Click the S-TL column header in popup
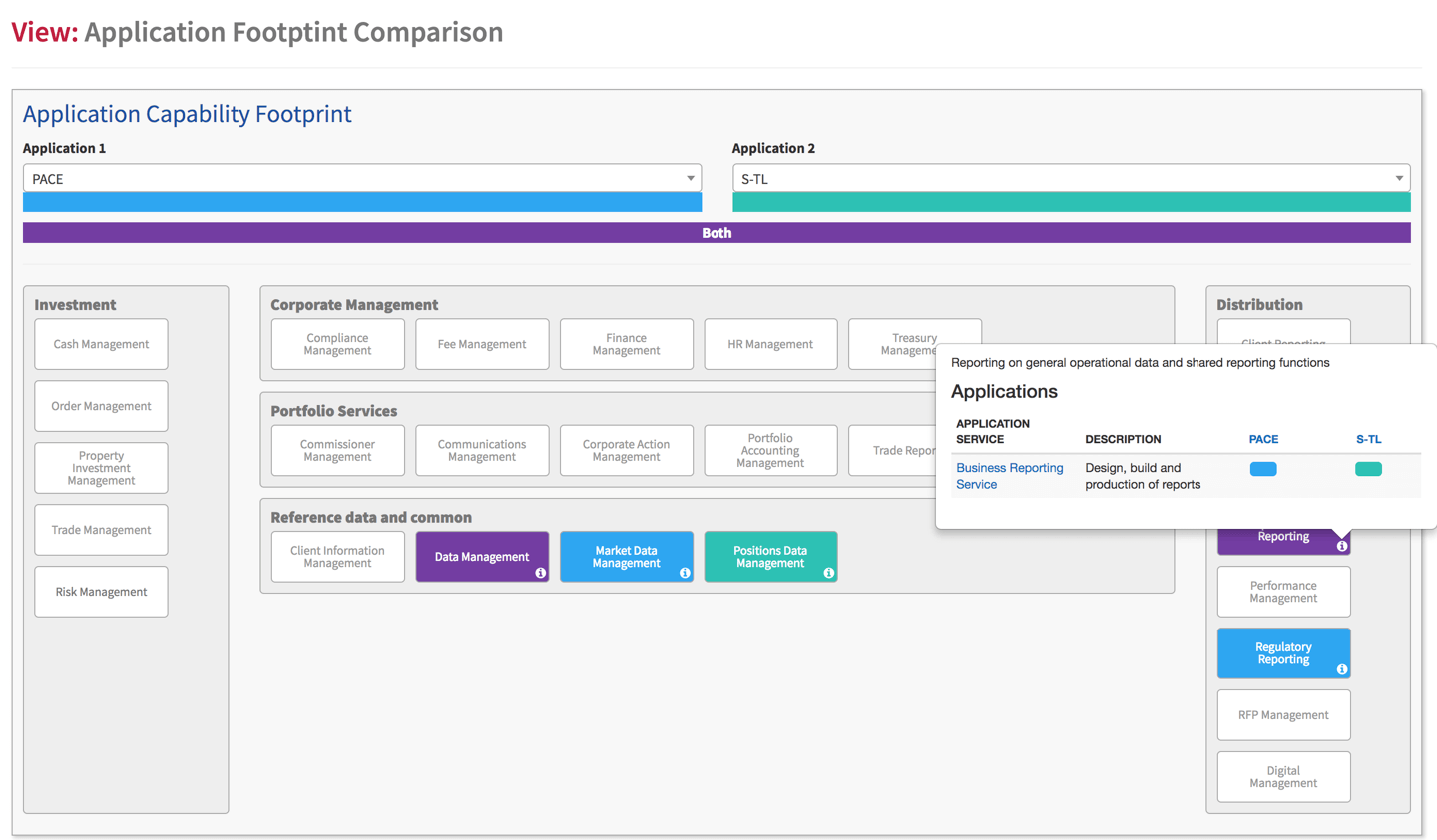 (1368, 439)
